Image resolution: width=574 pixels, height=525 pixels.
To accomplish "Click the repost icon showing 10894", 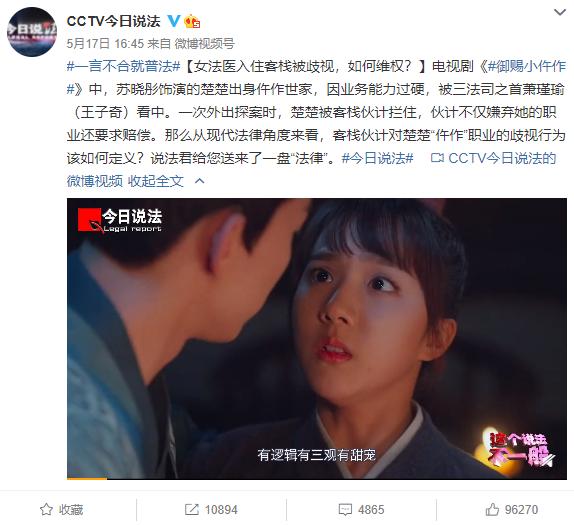I will (191, 509).
